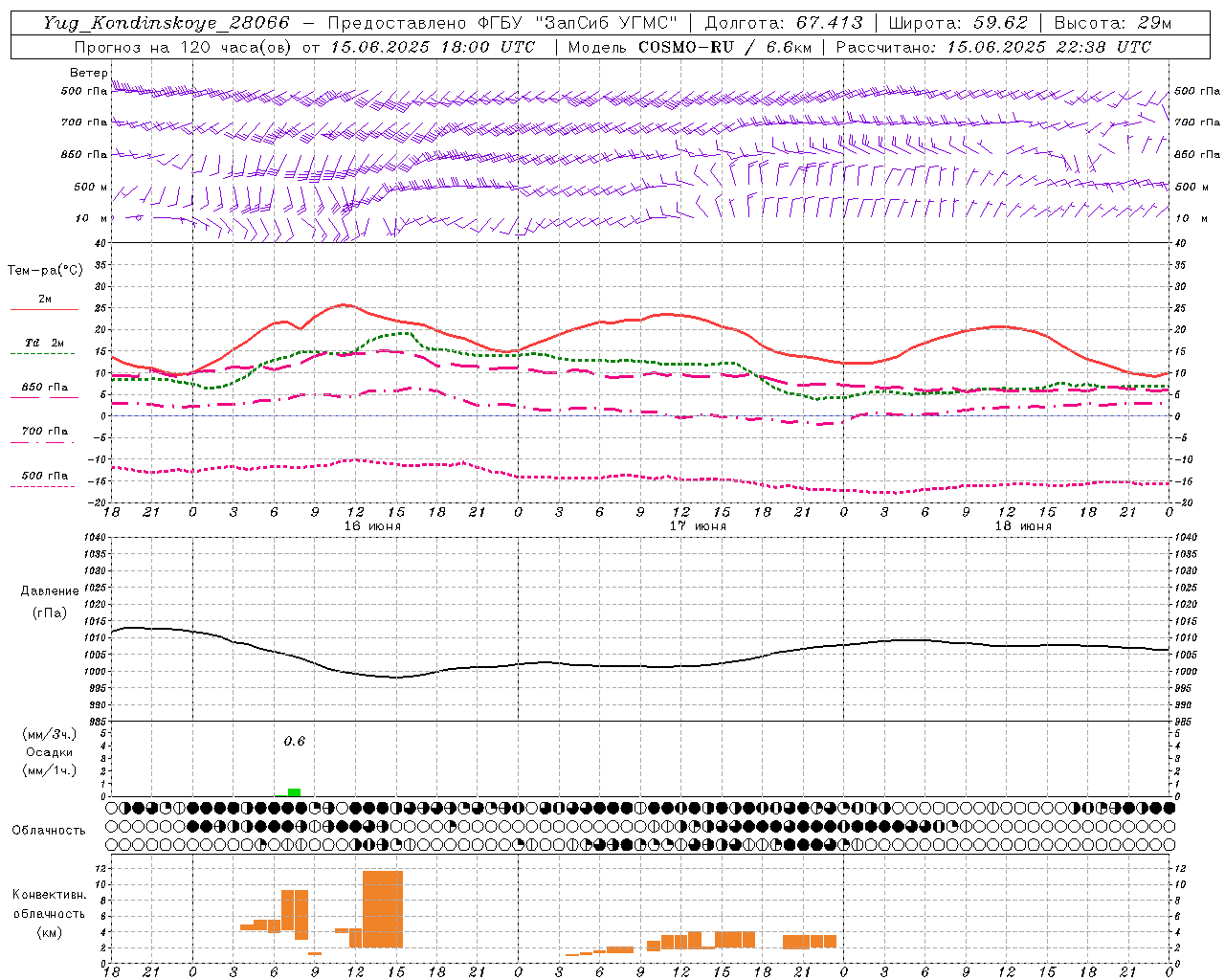Click the Долгота: 67.413 value
This screenshot has height=980, width=1225.
(x=783, y=23)
